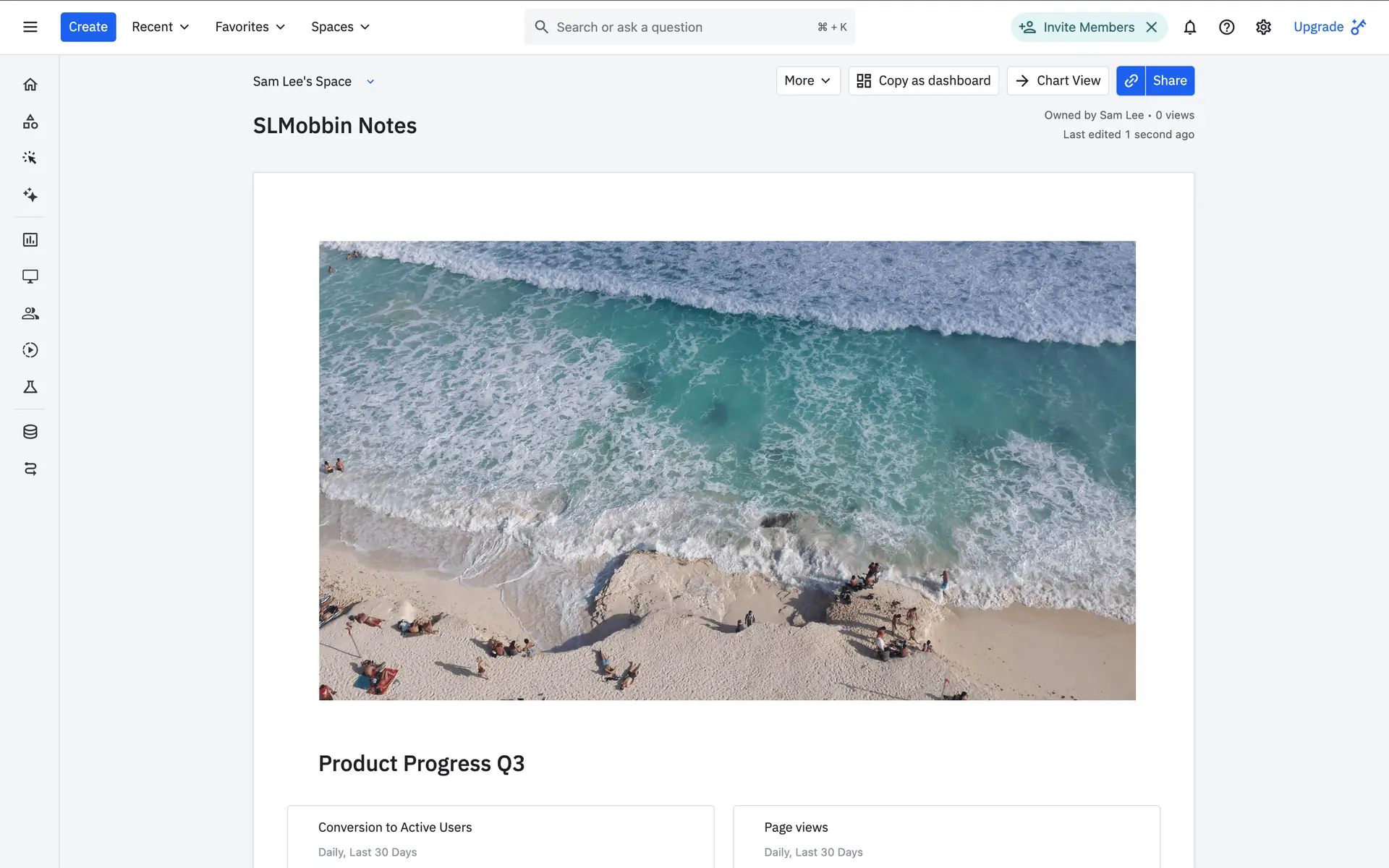Open the users icon in sidebar
This screenshot has height=868, width=1389.
30,313
